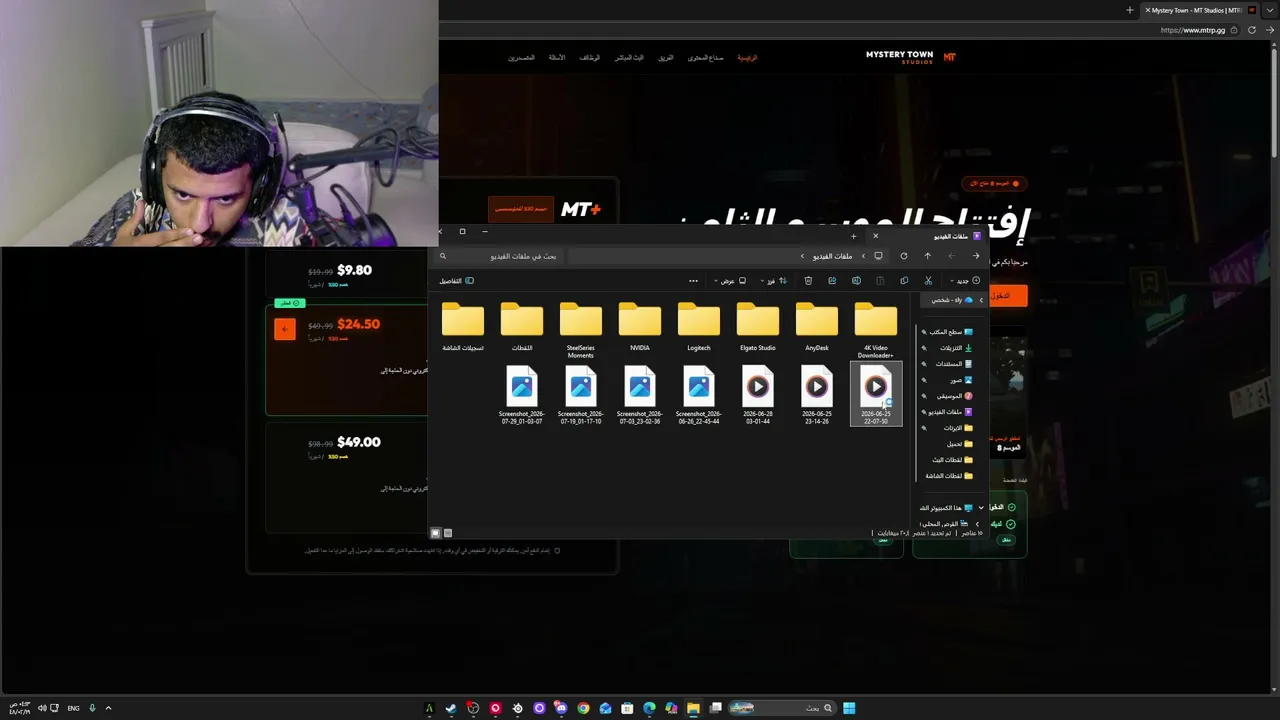
Task: Select image Screenshot_2026-07-29_01-03-07
Action: click(522, 395)
